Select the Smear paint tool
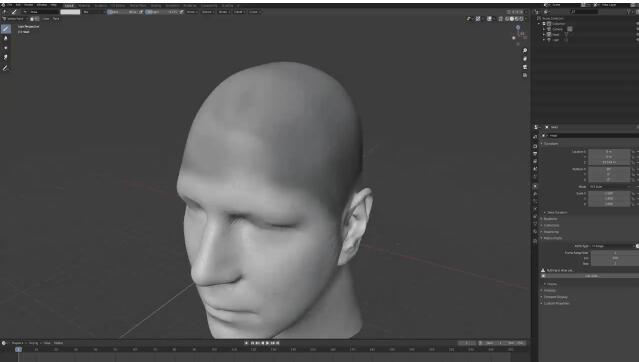 (6, 57)
